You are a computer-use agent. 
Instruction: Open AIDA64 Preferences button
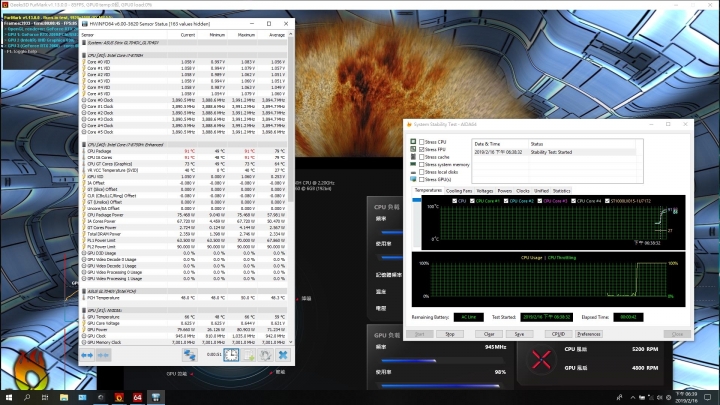pyautogui.click(x=589, y=334)
